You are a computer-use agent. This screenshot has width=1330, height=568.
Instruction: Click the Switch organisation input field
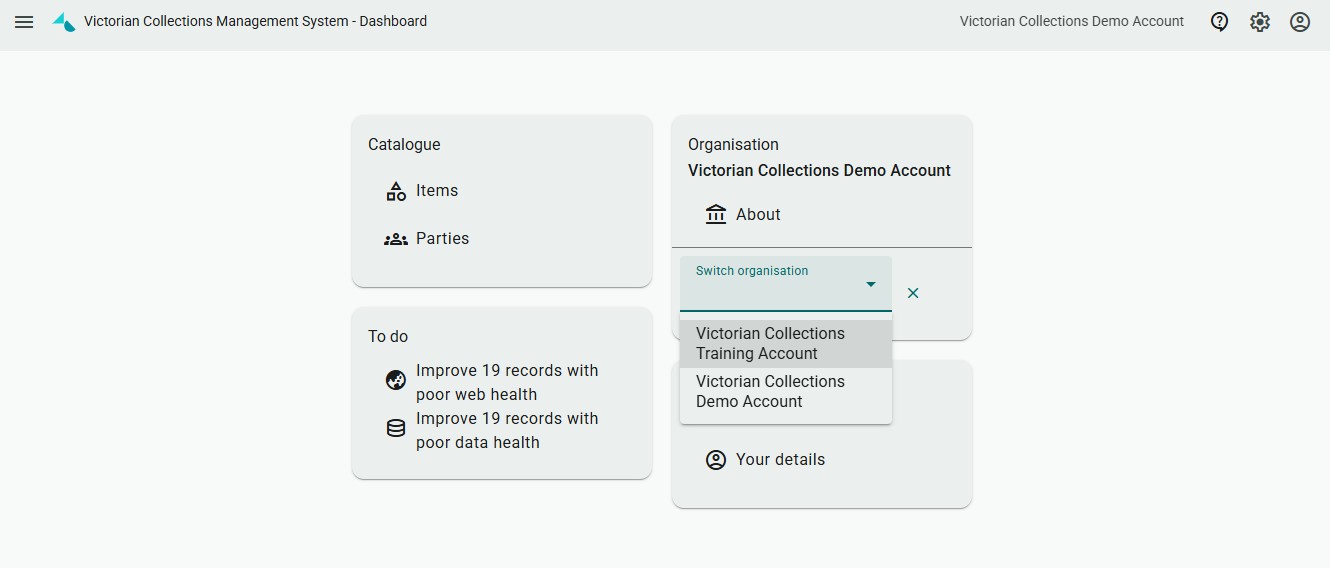770,290
